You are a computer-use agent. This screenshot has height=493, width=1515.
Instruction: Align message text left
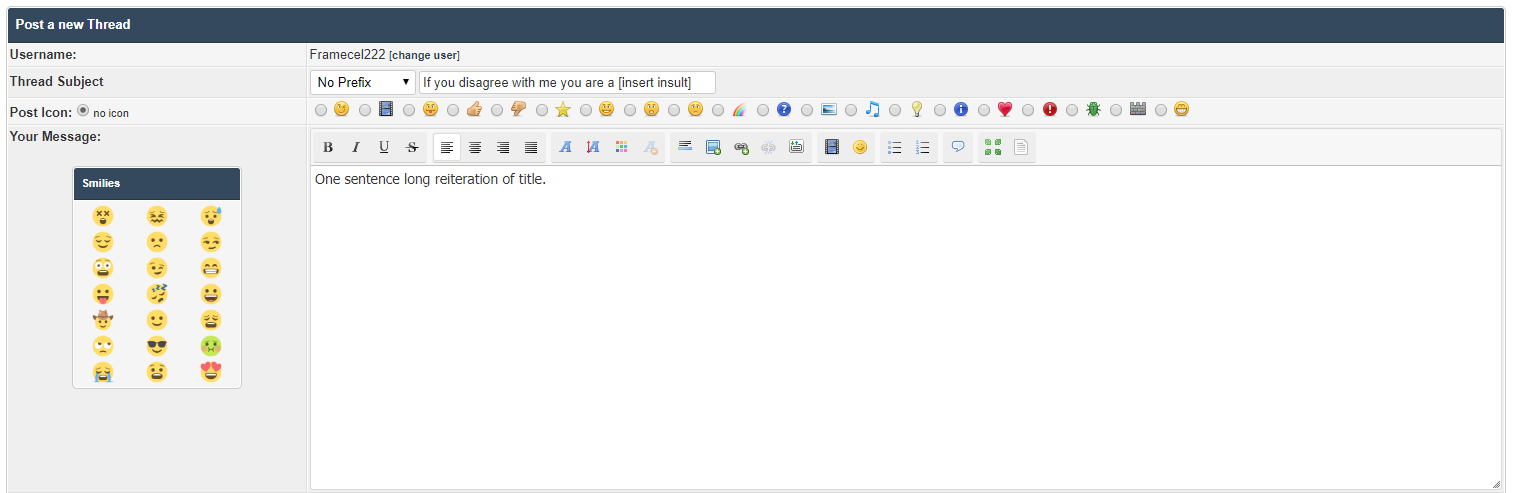tap(447, 147)
